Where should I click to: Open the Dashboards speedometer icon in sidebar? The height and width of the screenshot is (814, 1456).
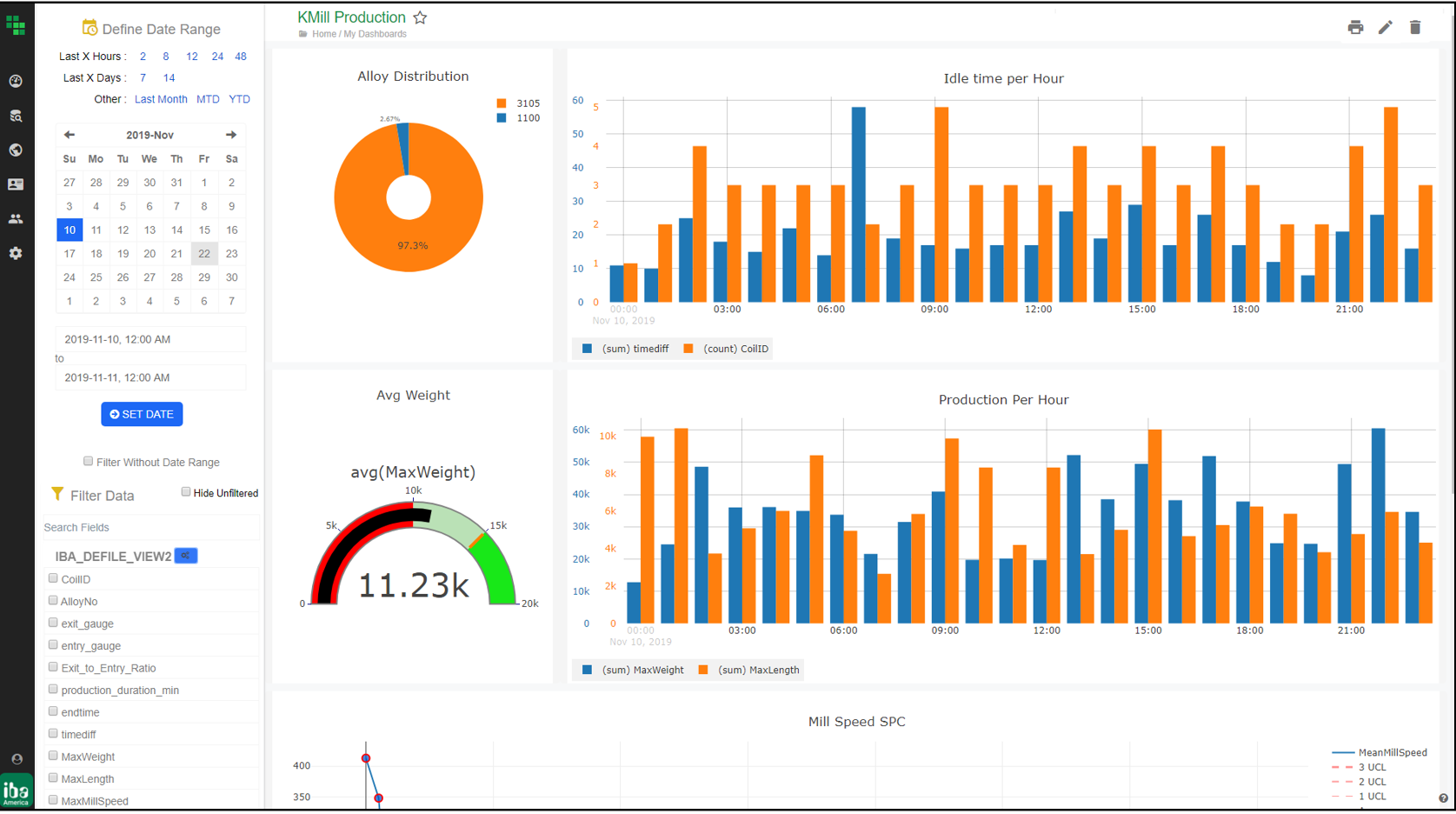pyautogui.click(x=16, y=80)
